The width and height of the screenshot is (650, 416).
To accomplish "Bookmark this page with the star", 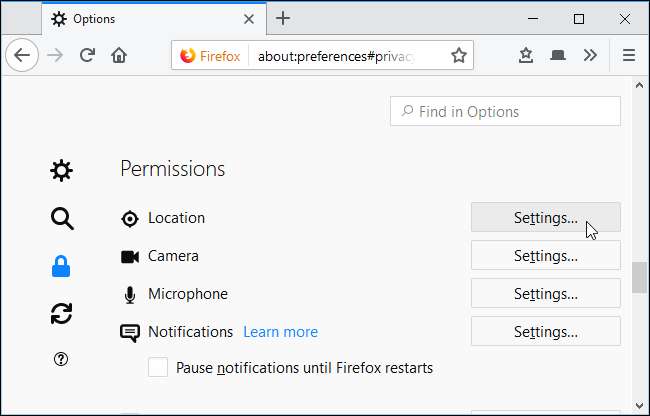I will 459,56.
